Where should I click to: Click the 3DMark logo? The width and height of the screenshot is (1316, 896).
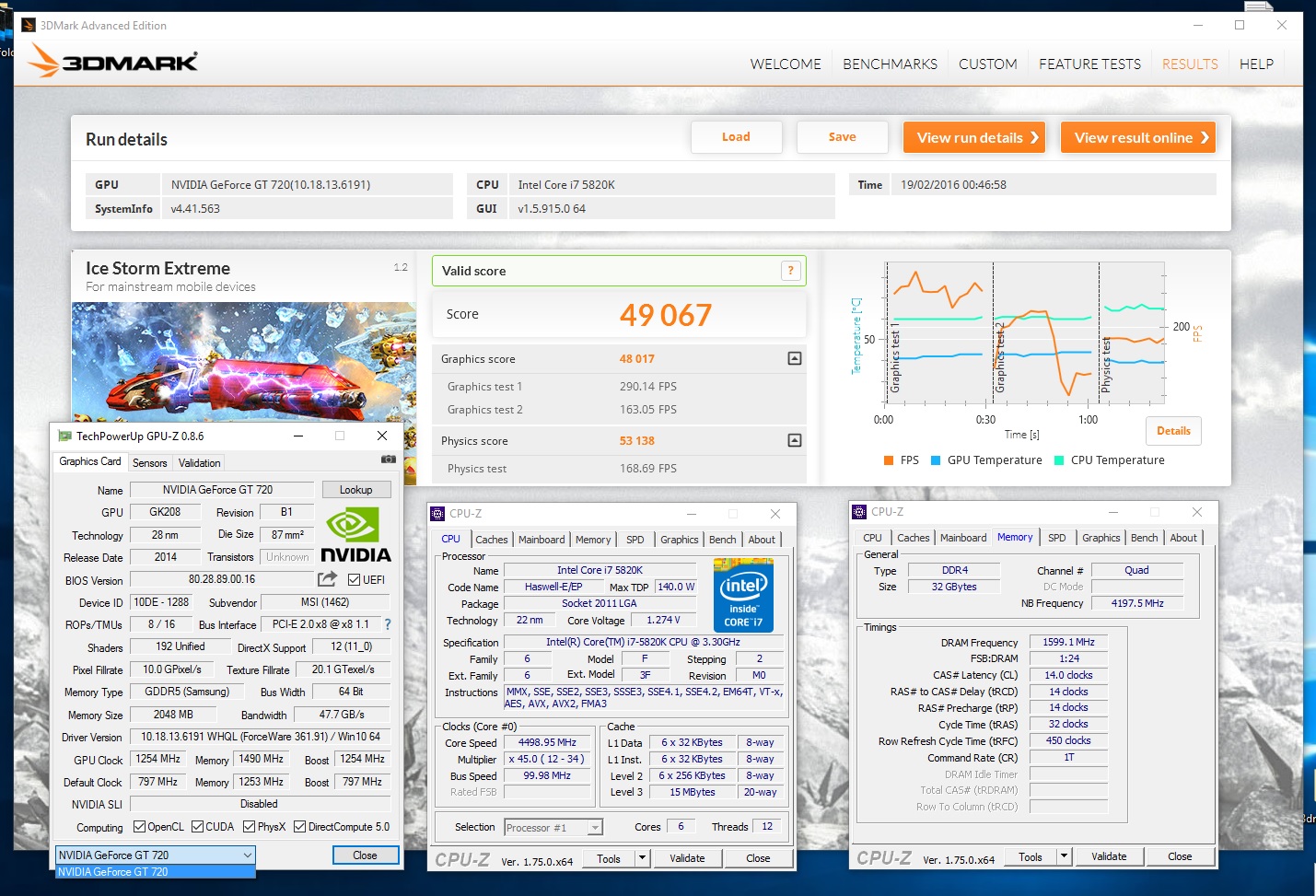click(112, 61)
